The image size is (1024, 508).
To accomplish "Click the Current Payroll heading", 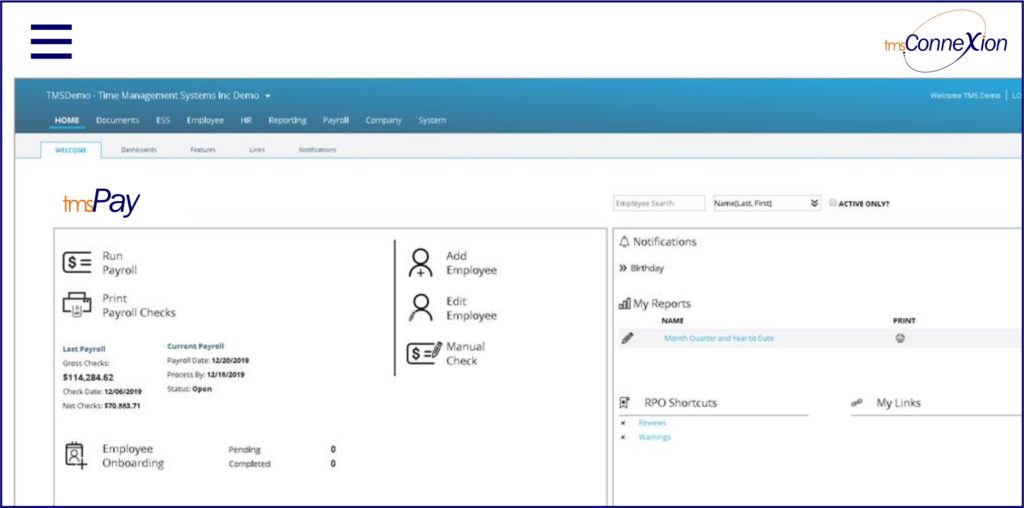I will [195, 347].
